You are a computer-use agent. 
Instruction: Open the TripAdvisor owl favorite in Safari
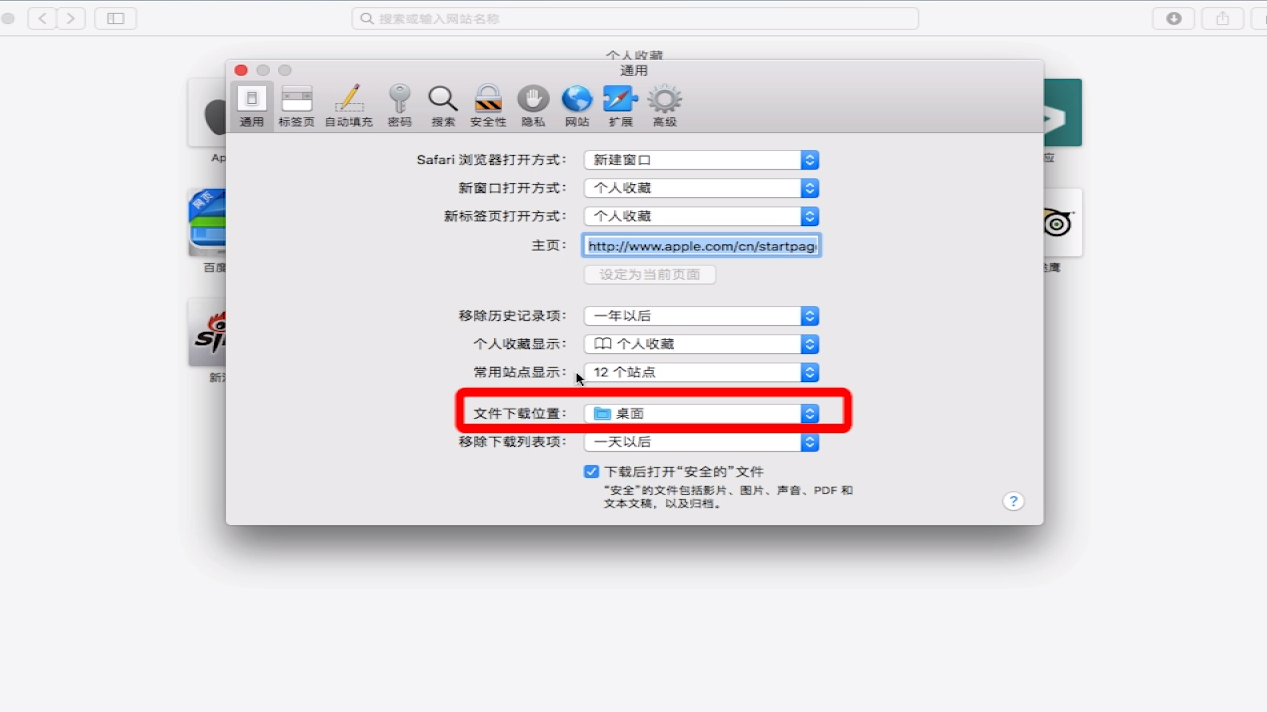pyautogui.click(x=1063, y=222)
